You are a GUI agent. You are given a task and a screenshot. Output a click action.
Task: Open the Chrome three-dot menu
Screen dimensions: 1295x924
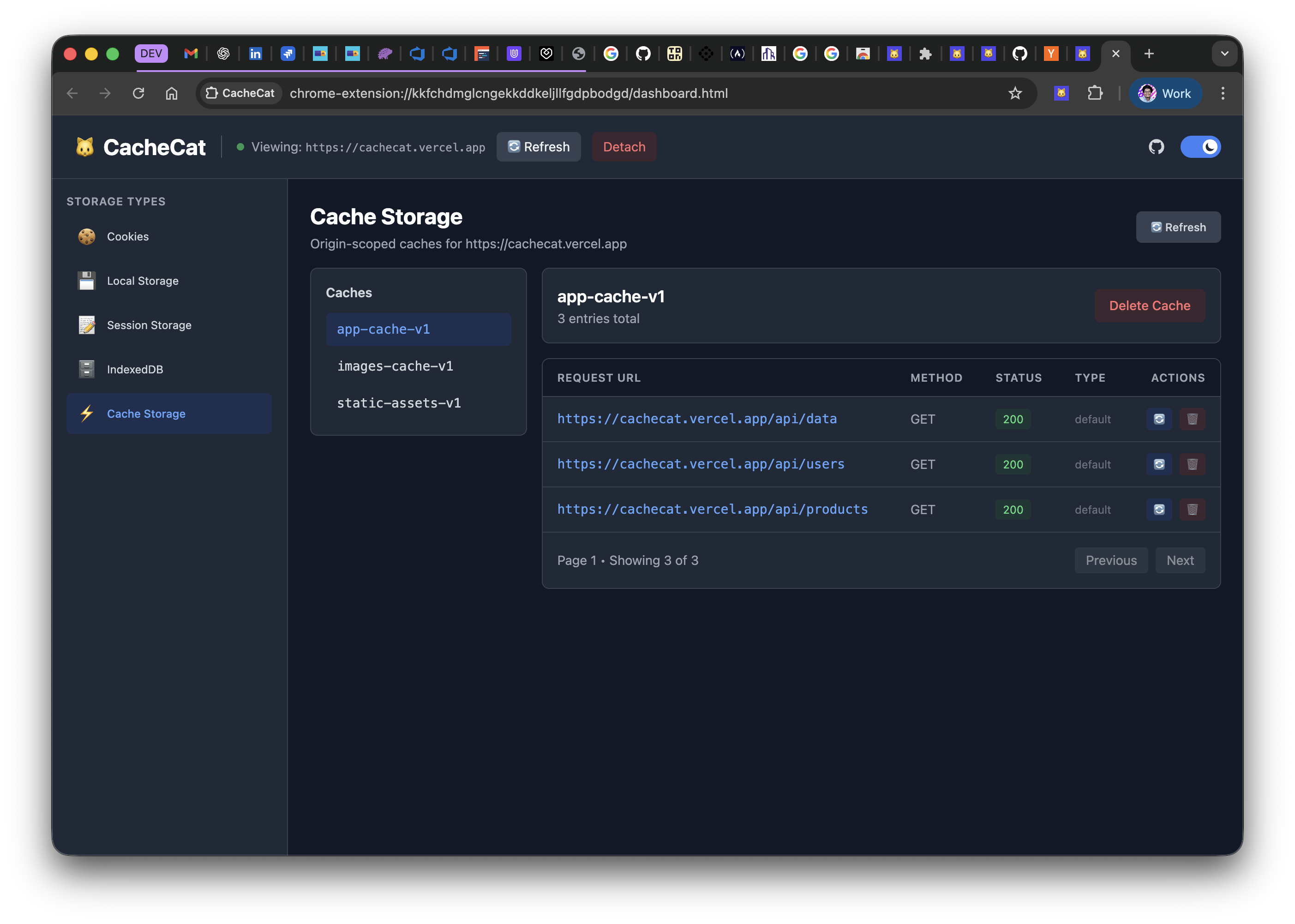(x=1222, y=93)
